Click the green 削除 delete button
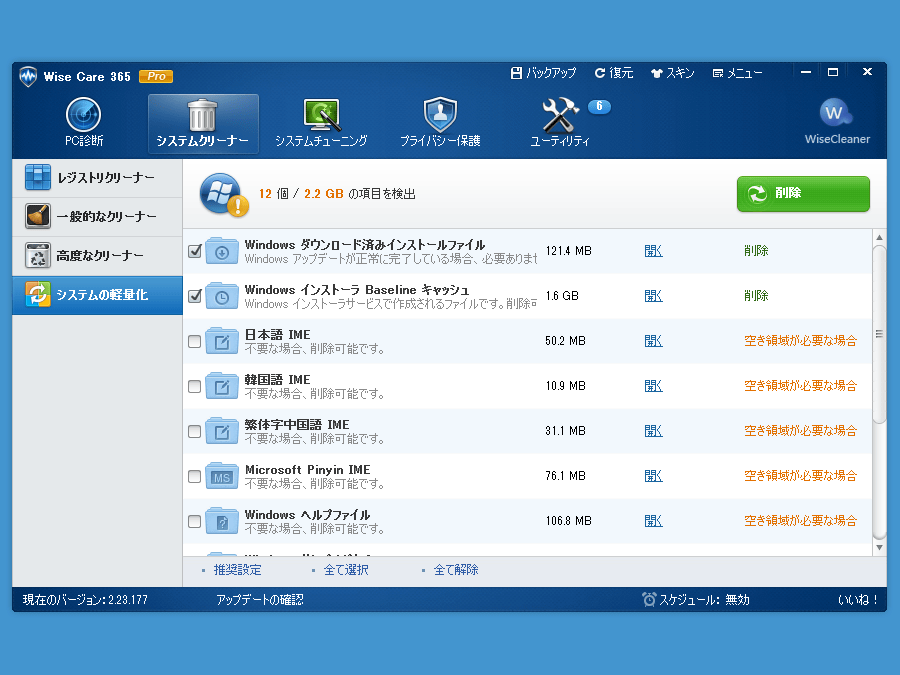Image resolution: width=900 pixels, height=675 pixels. point(803,193)
